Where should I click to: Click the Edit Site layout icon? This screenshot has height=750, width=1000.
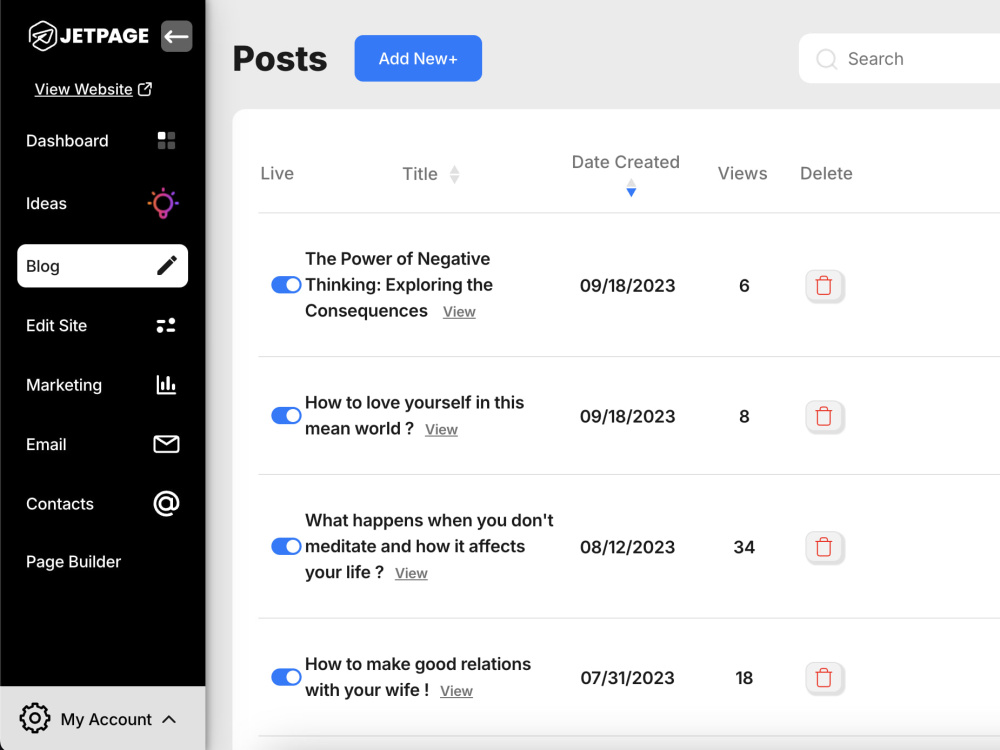166,326
